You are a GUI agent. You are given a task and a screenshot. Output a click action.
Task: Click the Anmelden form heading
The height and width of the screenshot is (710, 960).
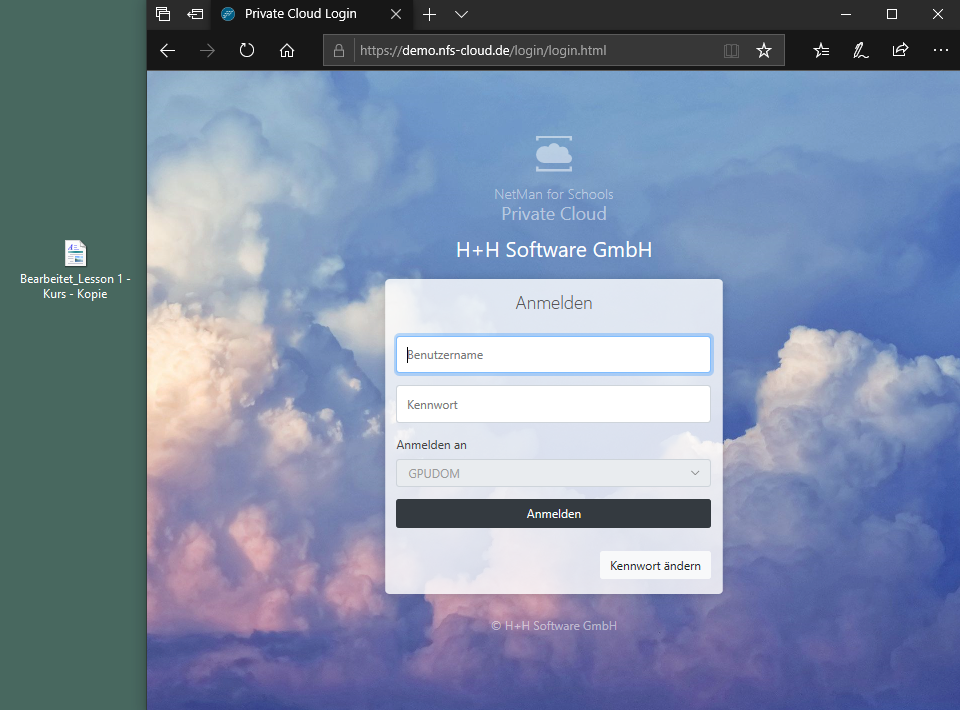pos(553,303)
